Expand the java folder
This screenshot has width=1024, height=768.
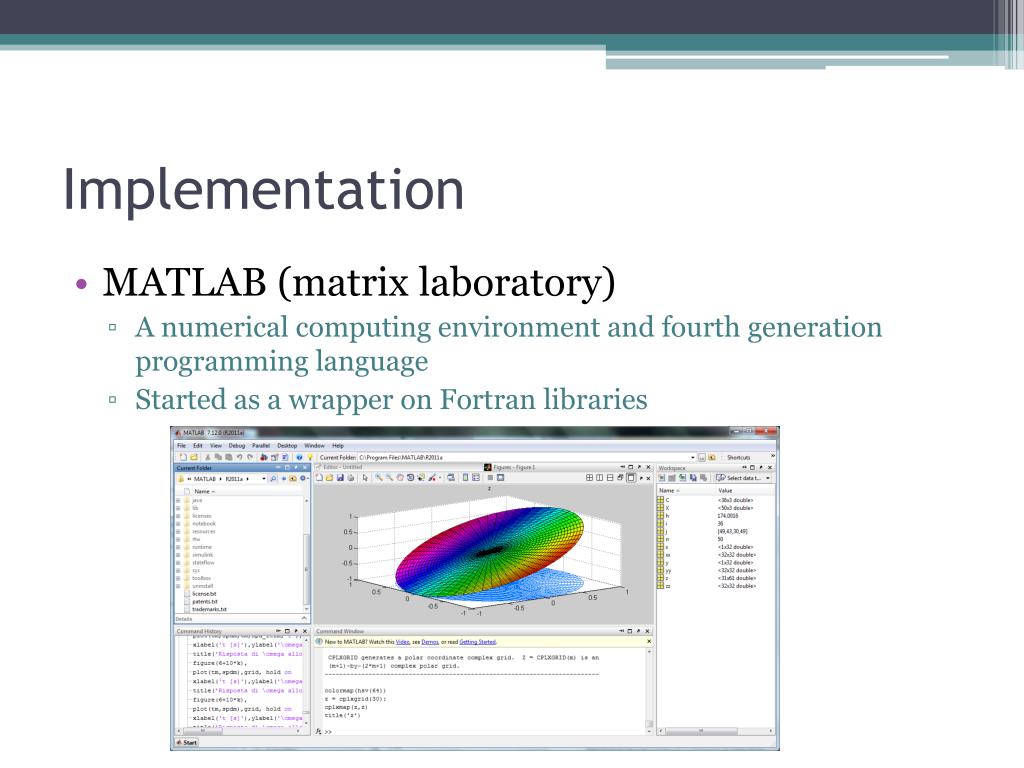point(178,500)
